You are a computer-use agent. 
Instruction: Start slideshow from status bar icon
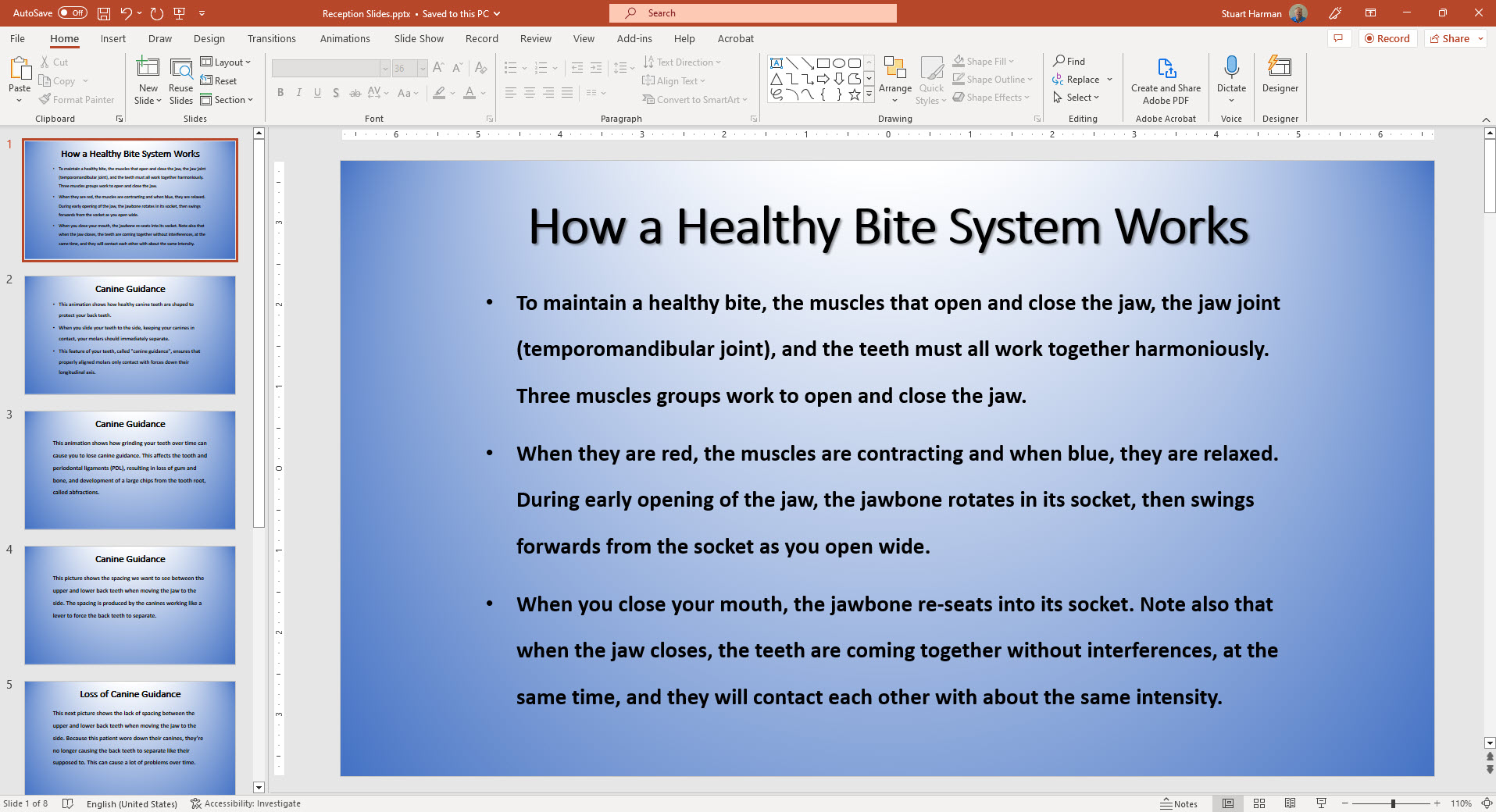pyautogui.click(x=1321, y=803)
